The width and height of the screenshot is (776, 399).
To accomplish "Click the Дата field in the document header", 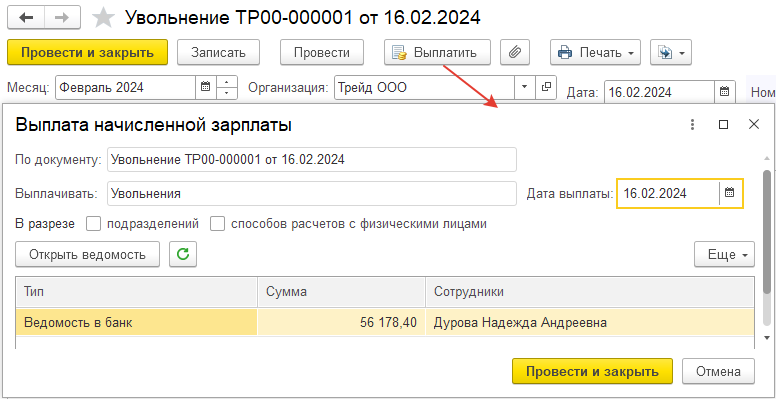I will click(x=660, y=92).
